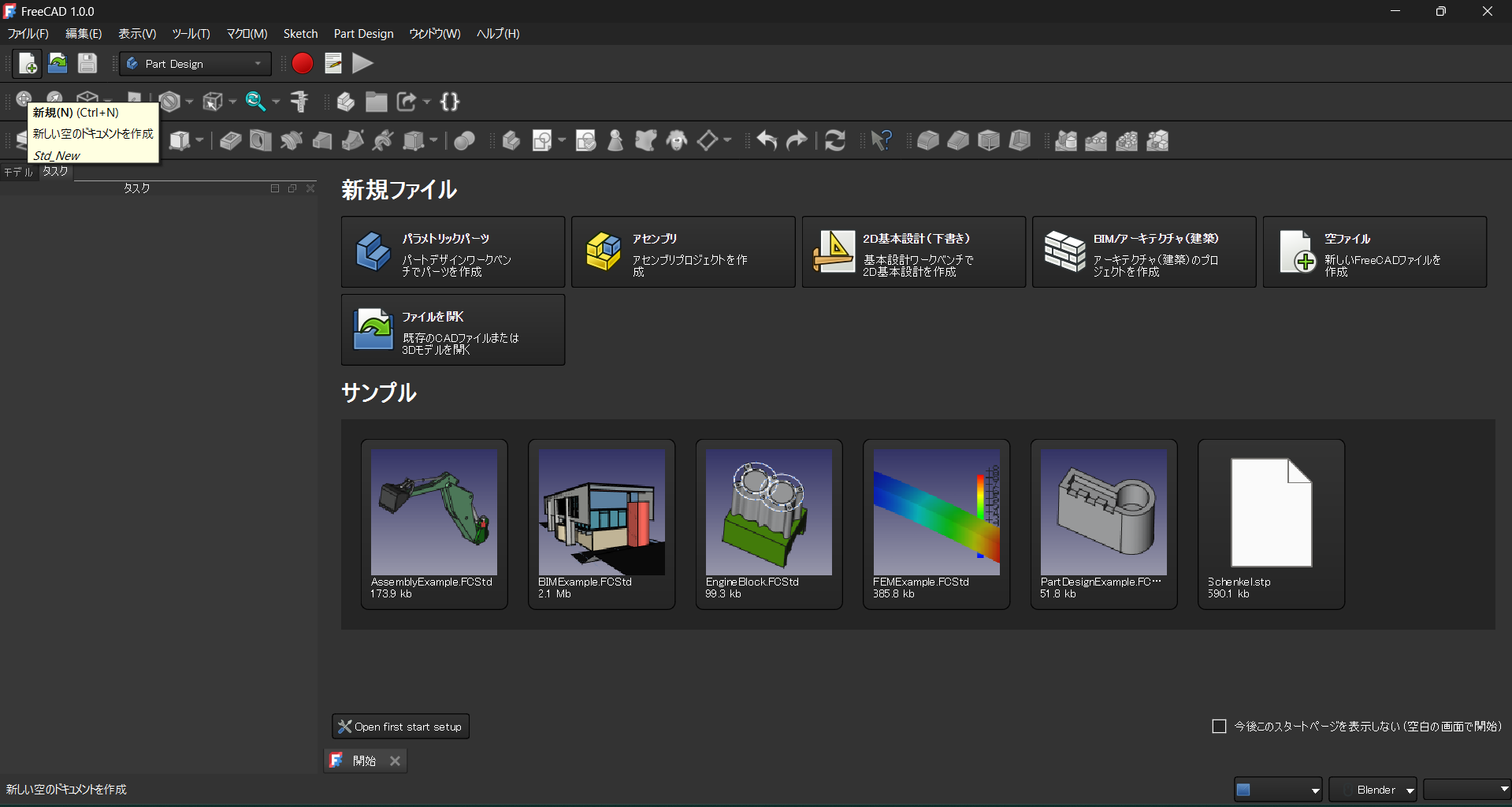Select the Measure caliper tool
Viewport: 1512px width, 807px height.
click(x=299, y=101)
